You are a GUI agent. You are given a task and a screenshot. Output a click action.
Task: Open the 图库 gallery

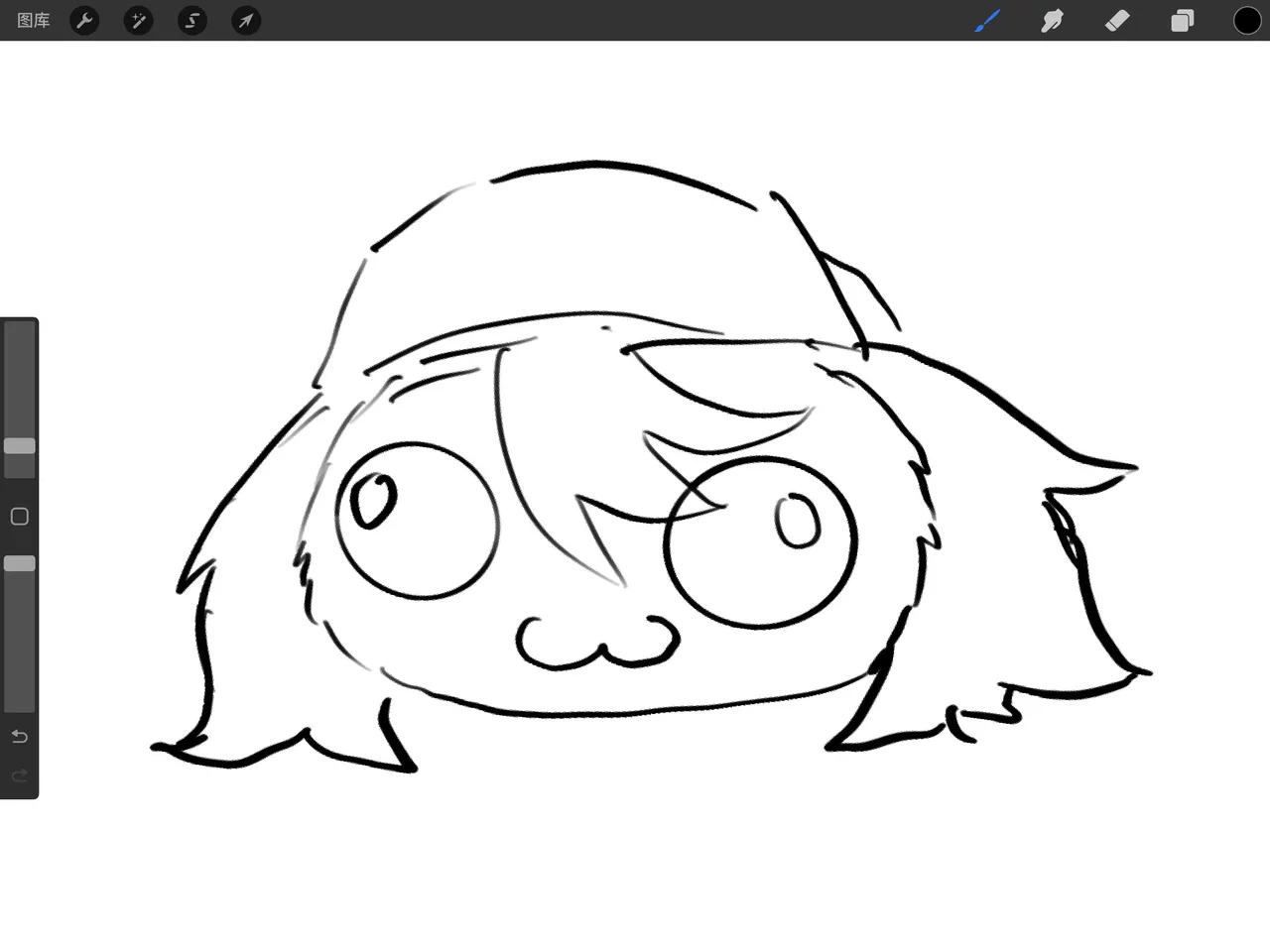(34, 20)
